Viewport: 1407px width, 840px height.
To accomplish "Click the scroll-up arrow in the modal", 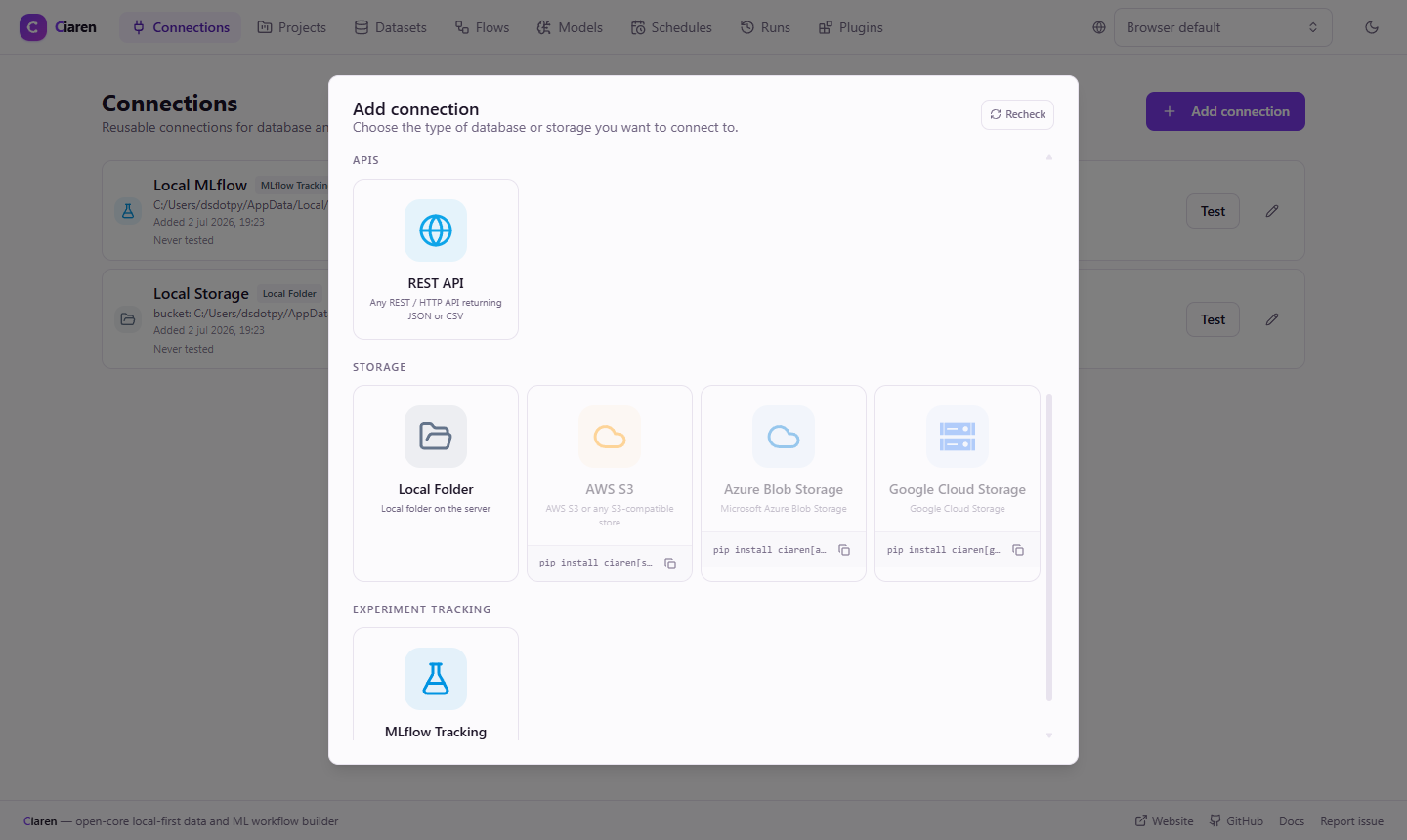I will click(1049, 157).
